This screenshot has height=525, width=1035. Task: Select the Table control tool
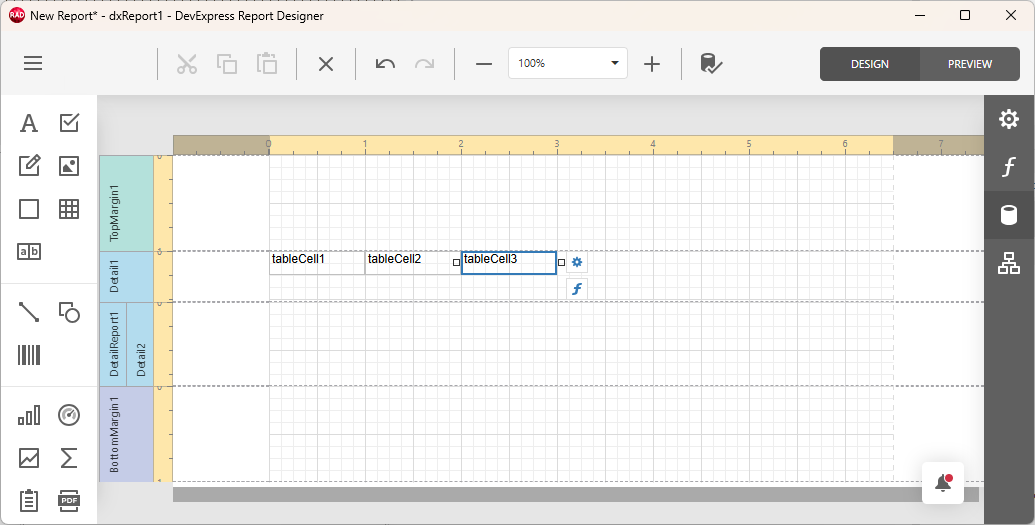tap(69, 209)
